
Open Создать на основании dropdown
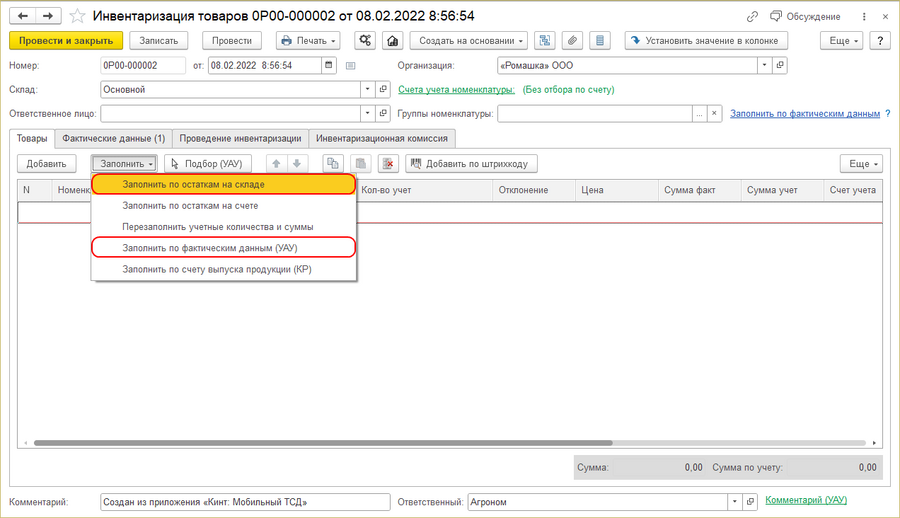[x=470, y=41]
